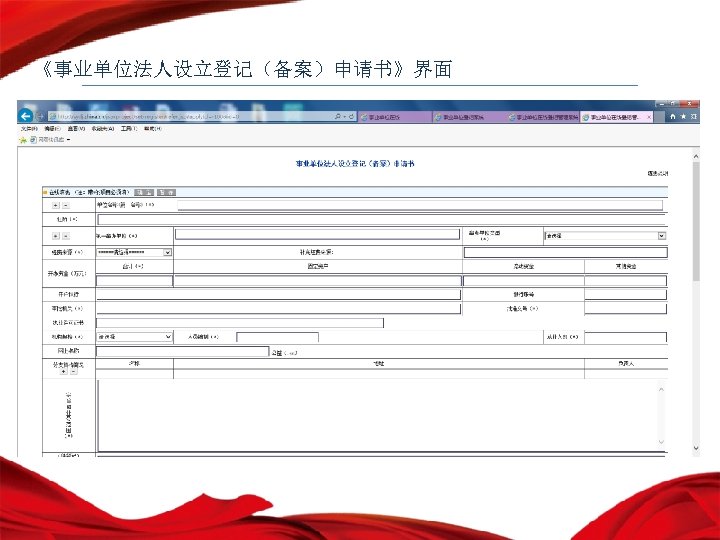Open the 举办单位类别 dropdown
The width and height of the screenshot is (720, 540).
(605, 236)
